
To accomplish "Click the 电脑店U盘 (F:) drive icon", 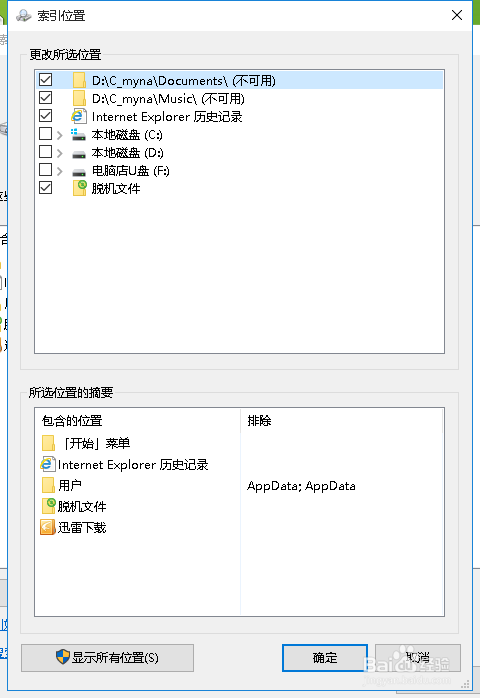I will 79,171.
